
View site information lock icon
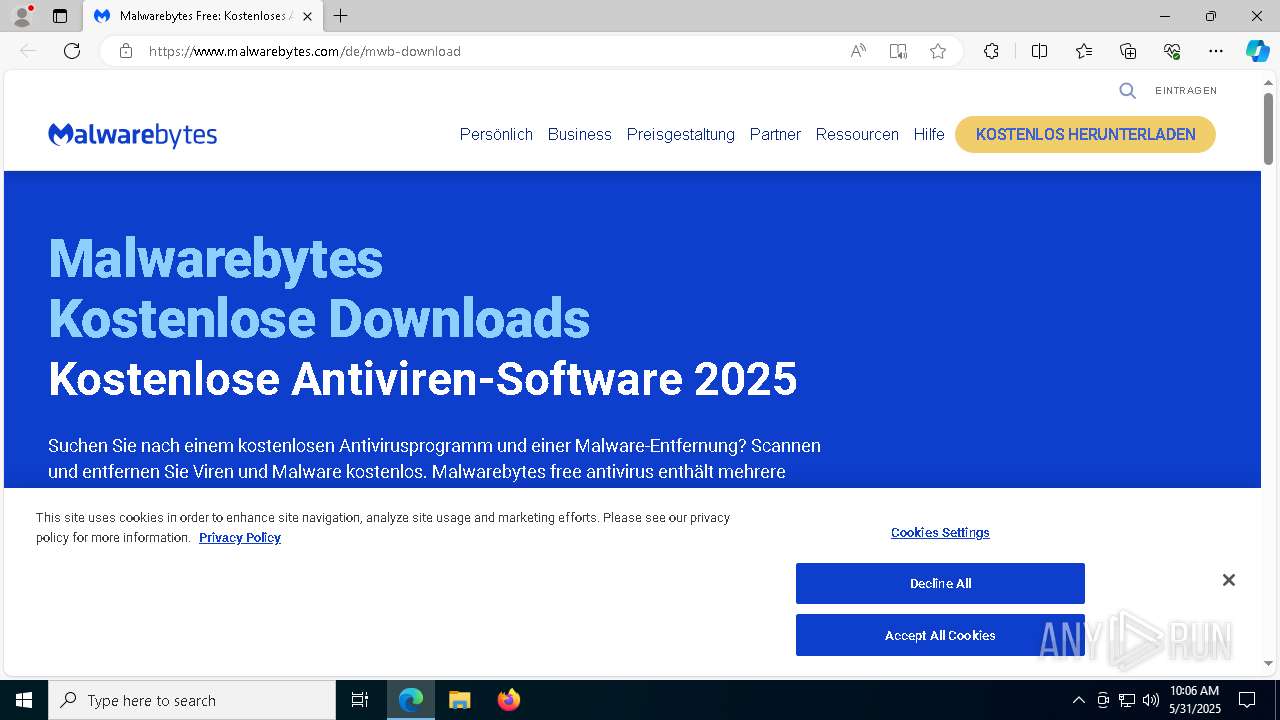[126, 51]
